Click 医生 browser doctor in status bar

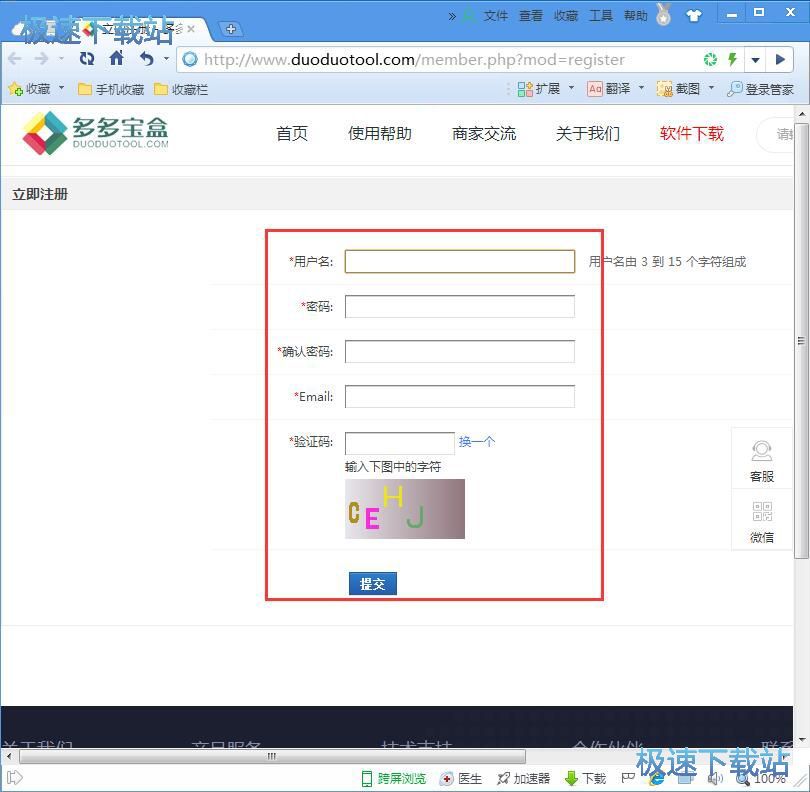[461, 778]
